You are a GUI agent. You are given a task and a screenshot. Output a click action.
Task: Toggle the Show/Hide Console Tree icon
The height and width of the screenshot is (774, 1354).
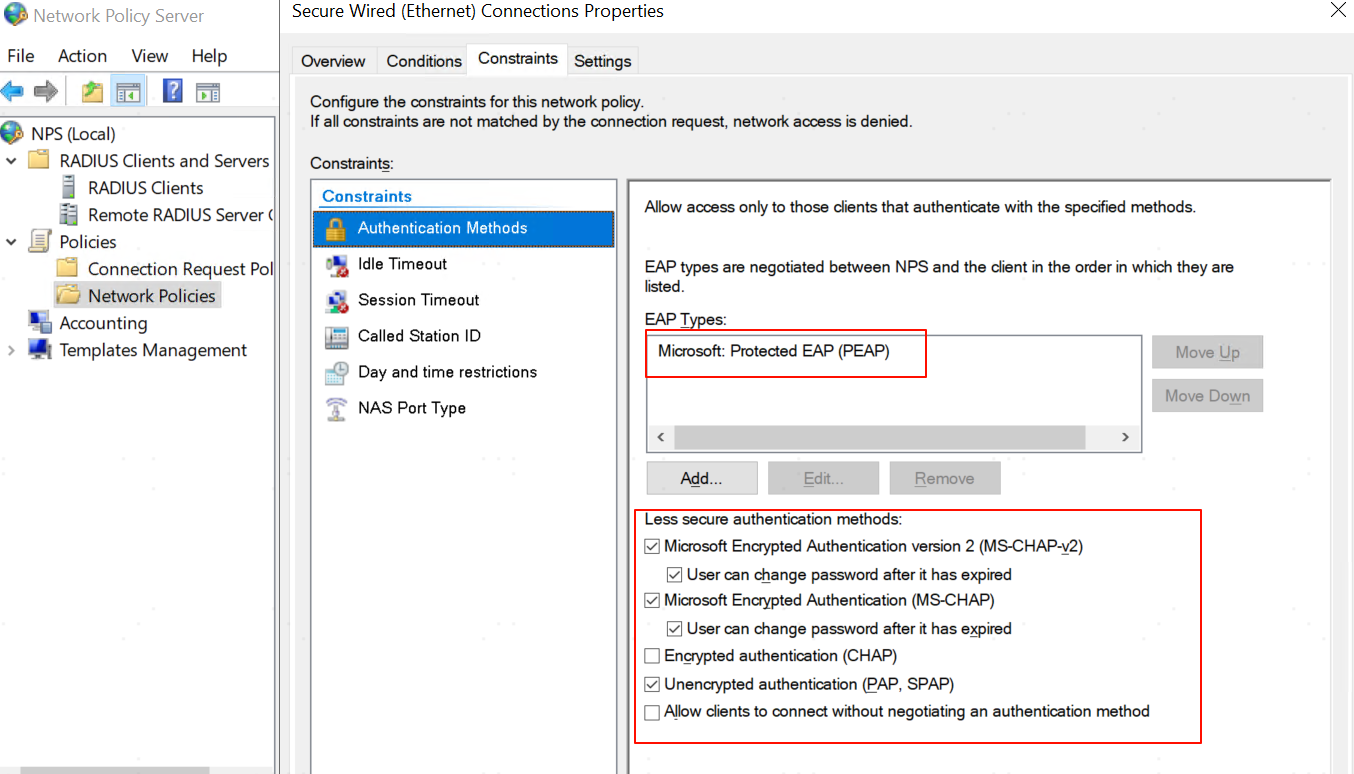[128, 92]
